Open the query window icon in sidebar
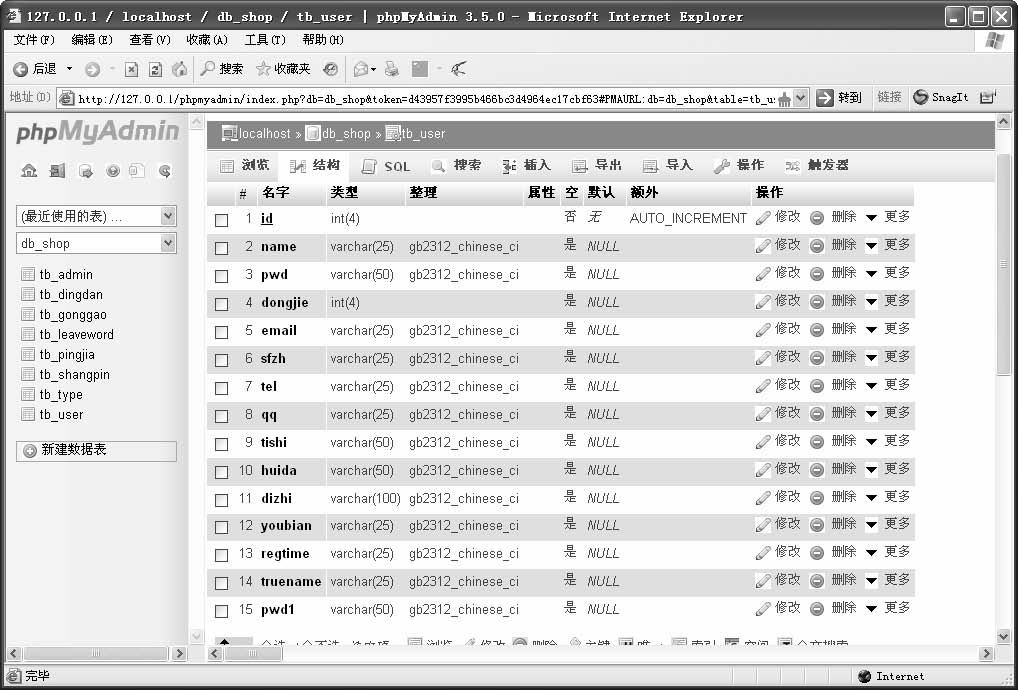 coord(85,171)
